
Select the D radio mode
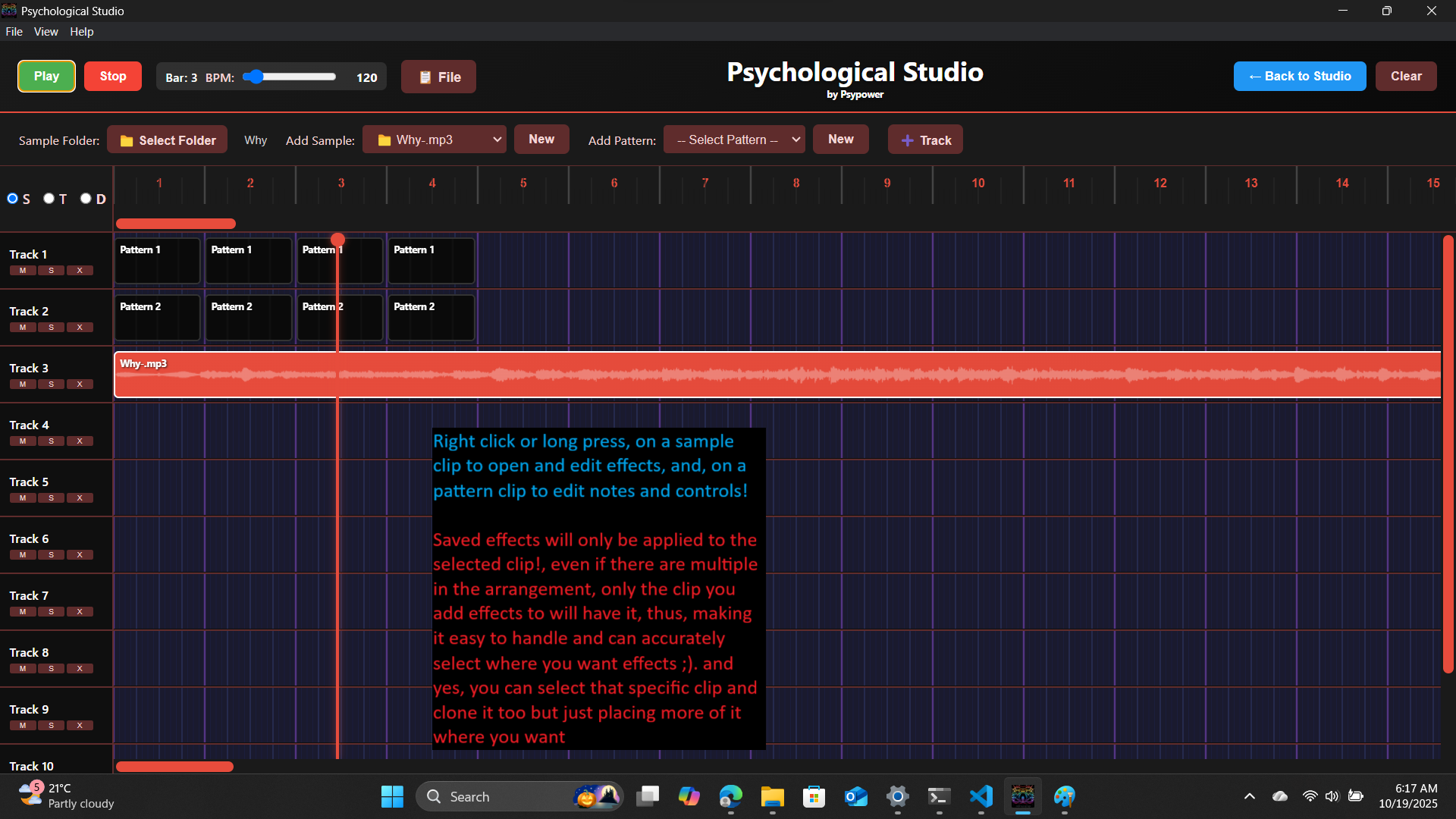(x=86, y=199)
